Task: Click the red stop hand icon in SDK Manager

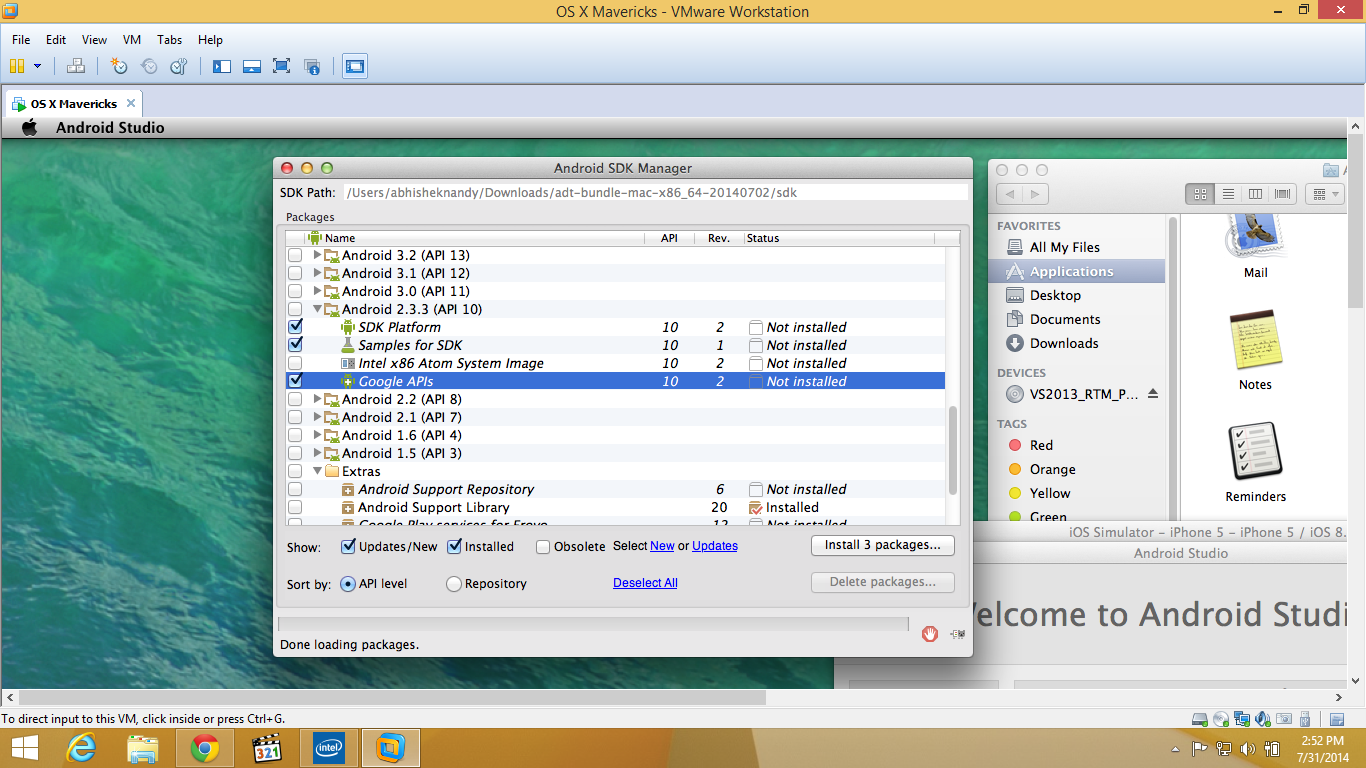Action: tap(930, 633)
